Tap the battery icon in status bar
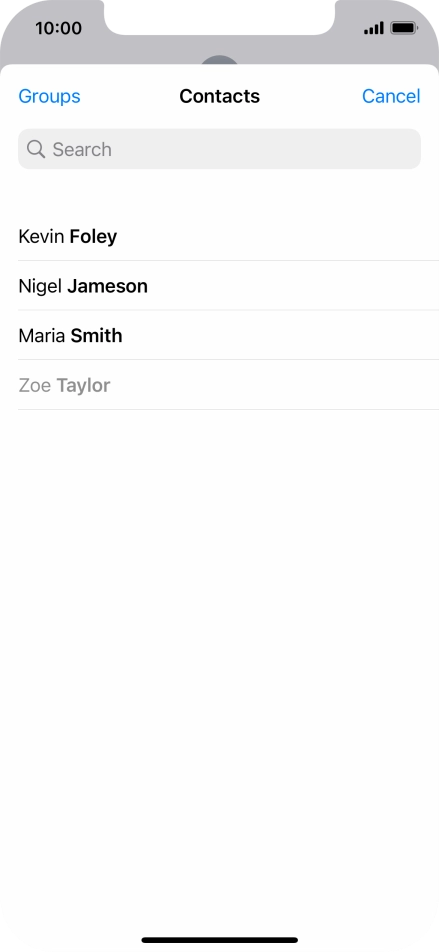The image size is (439, 952). click(404, 28)
